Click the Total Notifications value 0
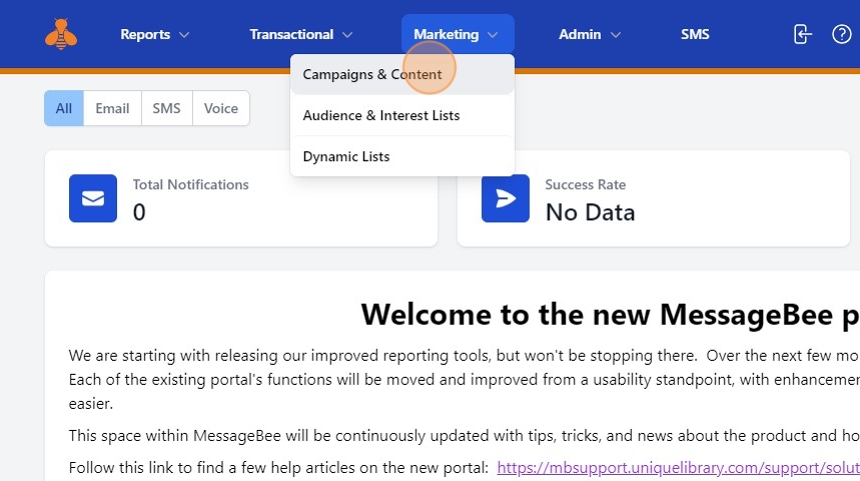860x481 pixels. click(139, 212)
